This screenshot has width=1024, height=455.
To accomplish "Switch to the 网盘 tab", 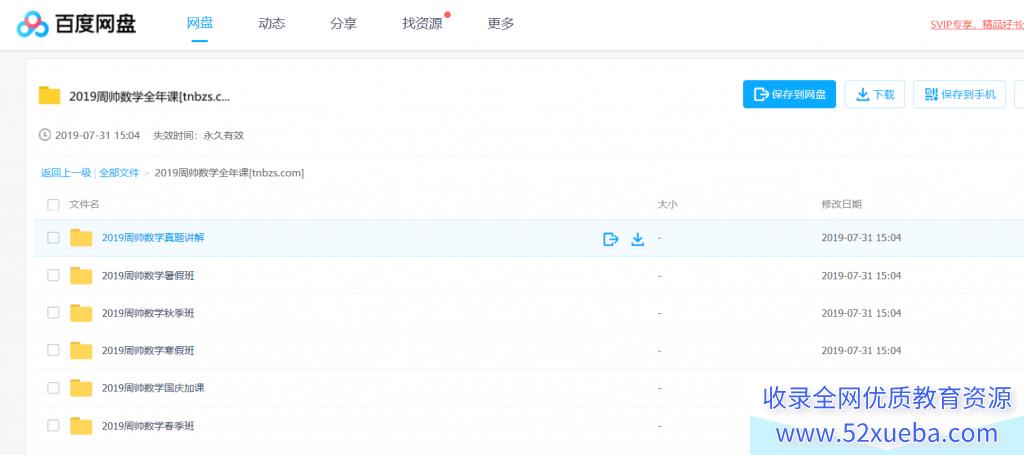I will (200, 24).
